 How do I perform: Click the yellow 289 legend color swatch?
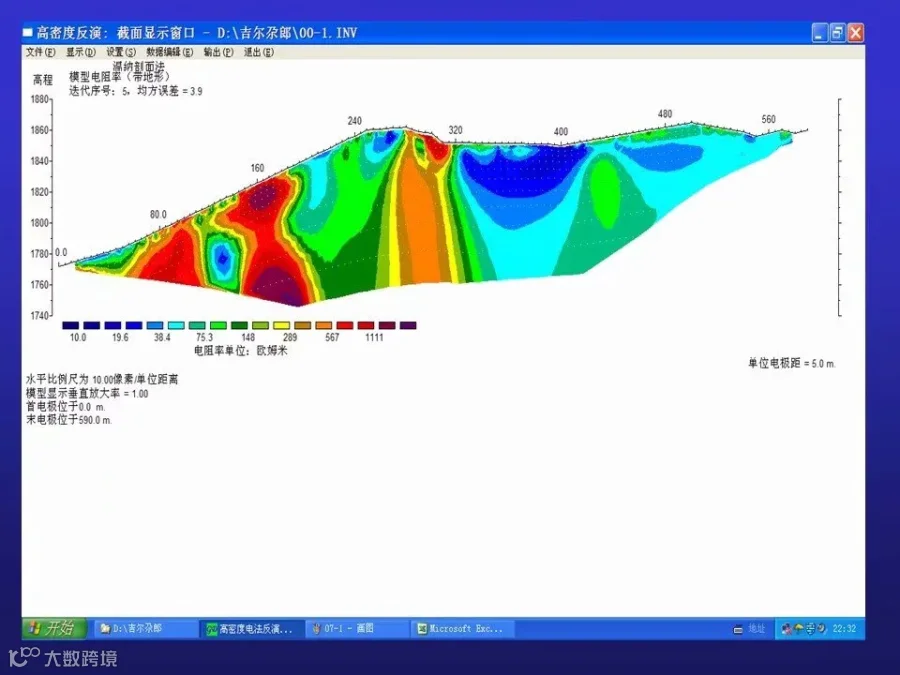[x=281, y=325]
